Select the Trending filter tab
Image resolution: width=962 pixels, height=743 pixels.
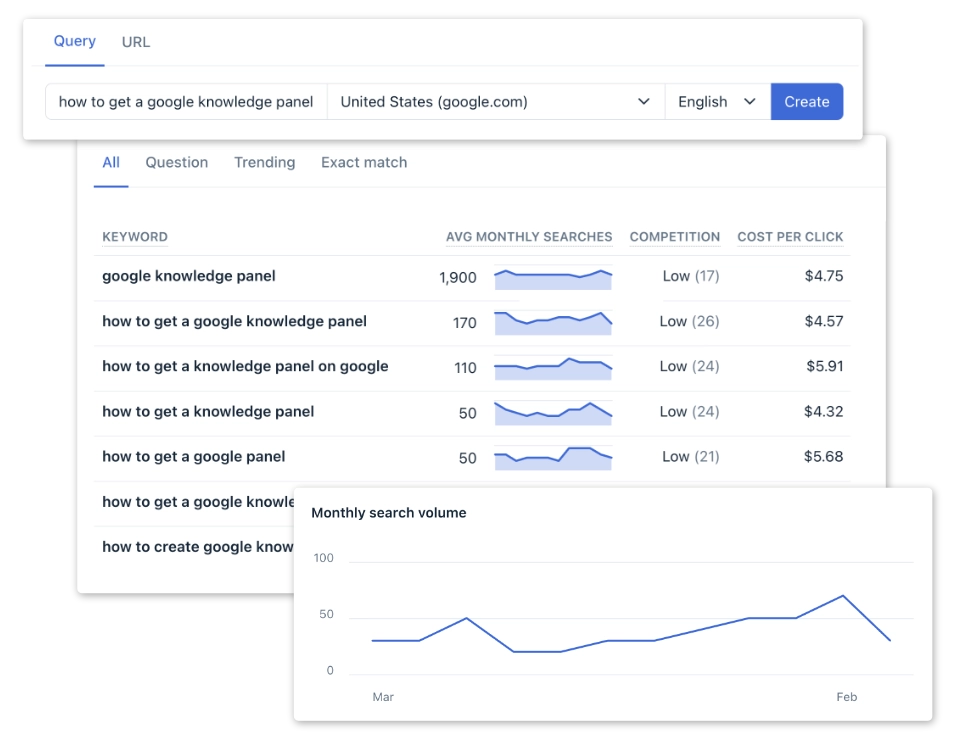264,163
